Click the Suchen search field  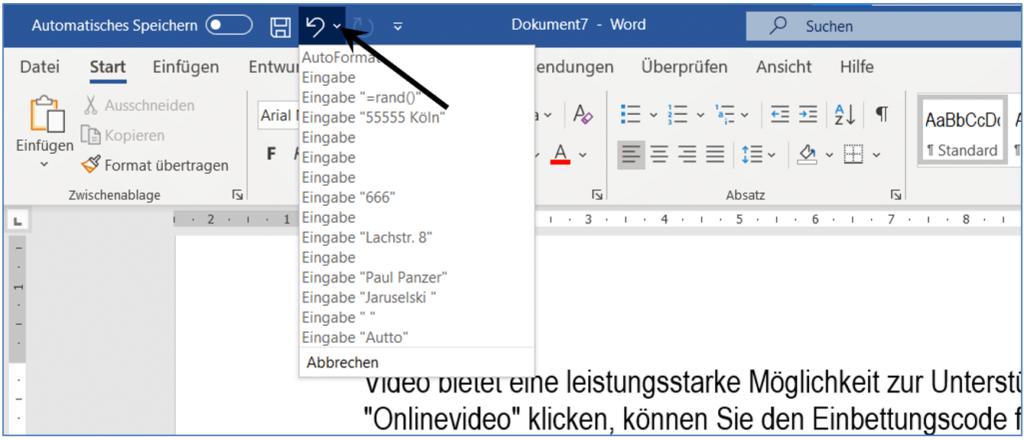click(880, 27)
